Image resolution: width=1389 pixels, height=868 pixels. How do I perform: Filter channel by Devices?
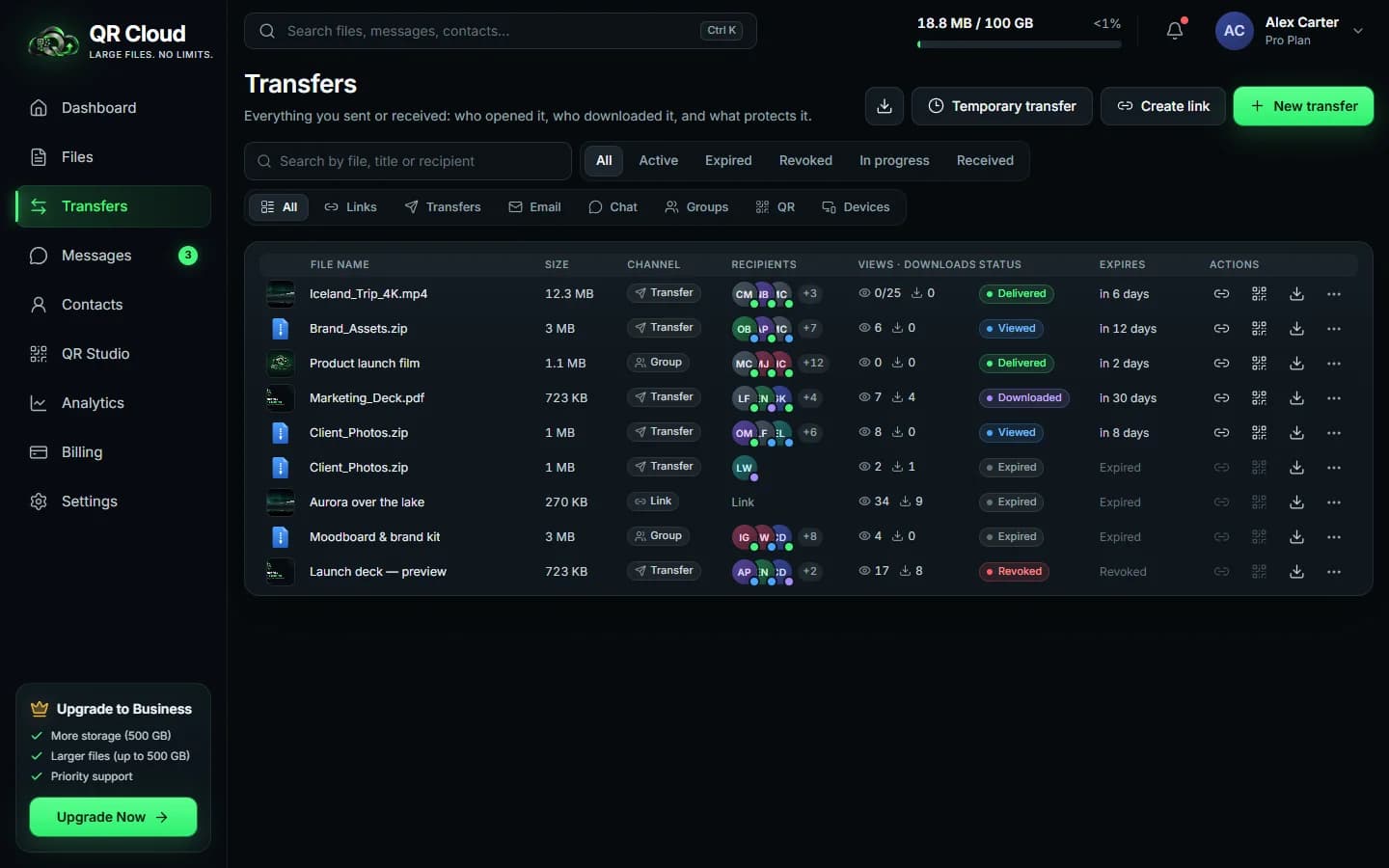pos(856,207)
